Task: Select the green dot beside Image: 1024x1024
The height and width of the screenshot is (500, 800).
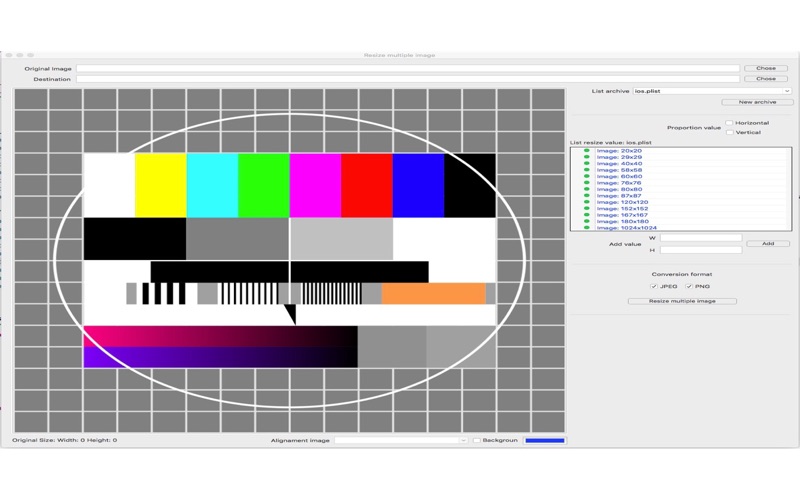Action: (x=586, y=228)
